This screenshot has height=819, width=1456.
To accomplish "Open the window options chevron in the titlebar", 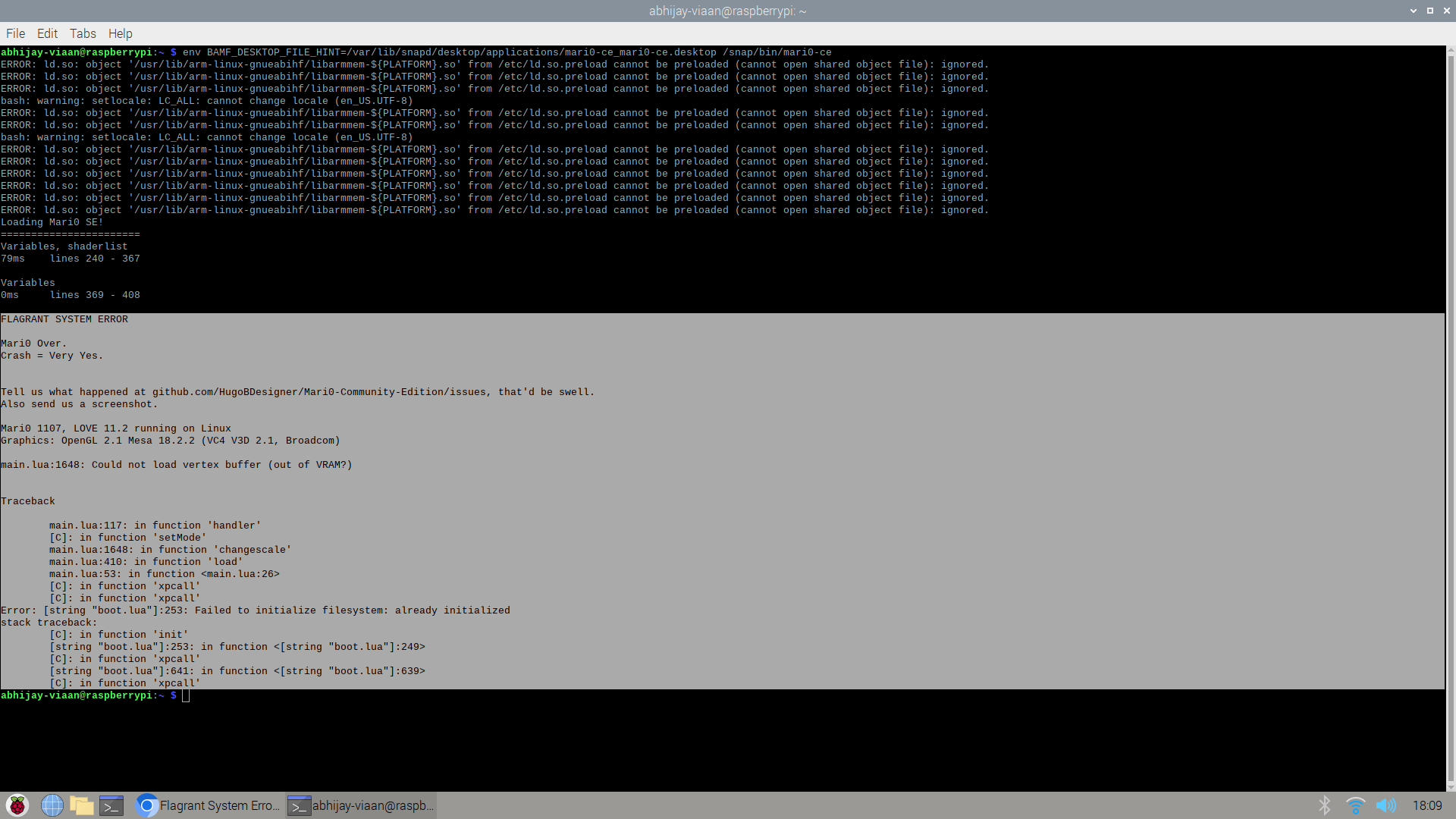I will pyautogui.click(x=1413, y=11).
